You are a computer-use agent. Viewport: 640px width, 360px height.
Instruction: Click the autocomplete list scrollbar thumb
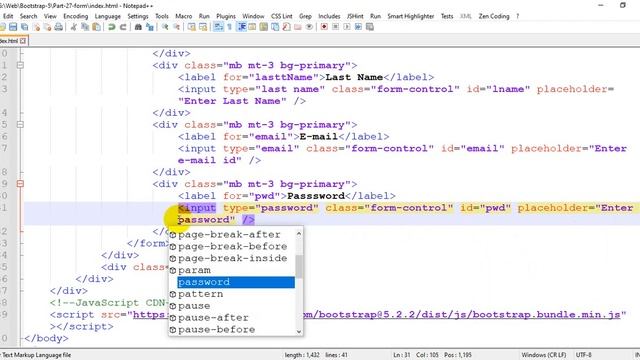click(x=299, y=266)
